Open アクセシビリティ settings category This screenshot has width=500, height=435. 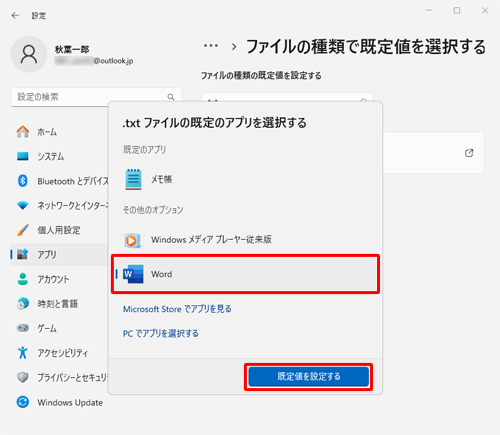[59, 353]
